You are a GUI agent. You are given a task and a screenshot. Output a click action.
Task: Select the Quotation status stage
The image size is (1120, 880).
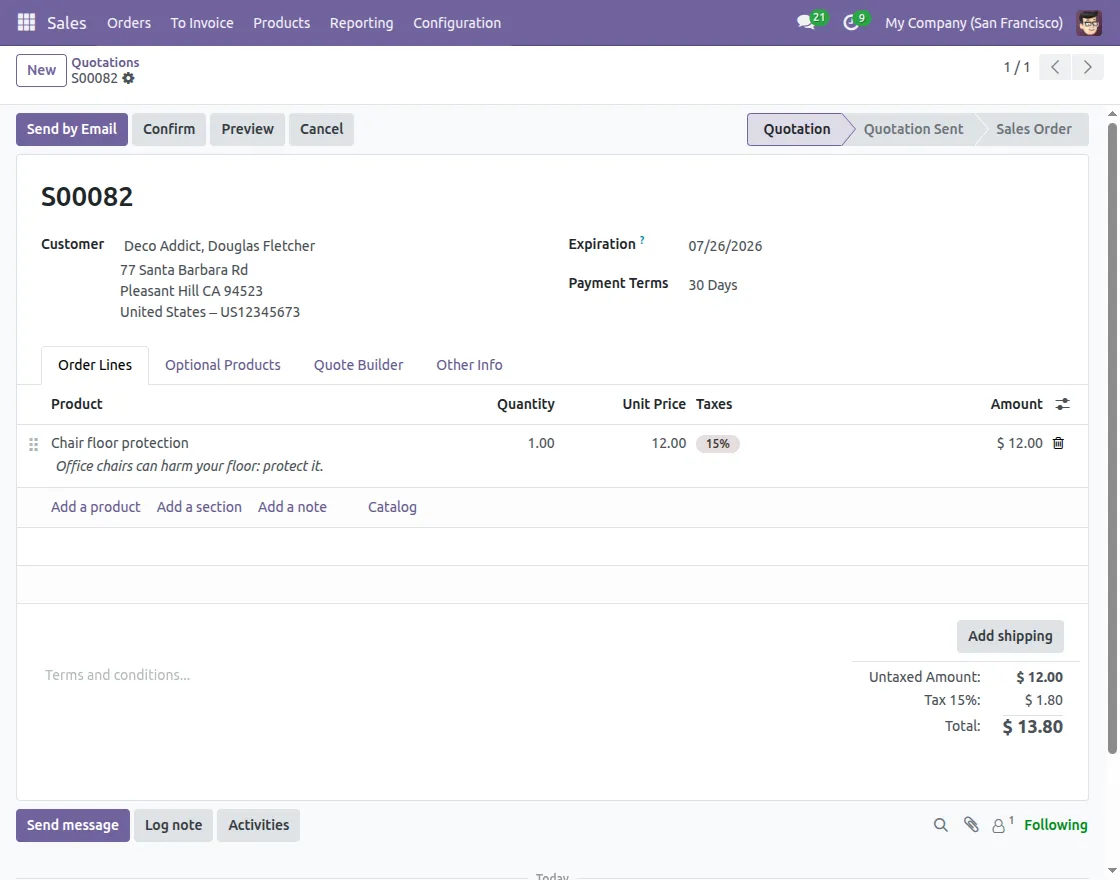796,129
